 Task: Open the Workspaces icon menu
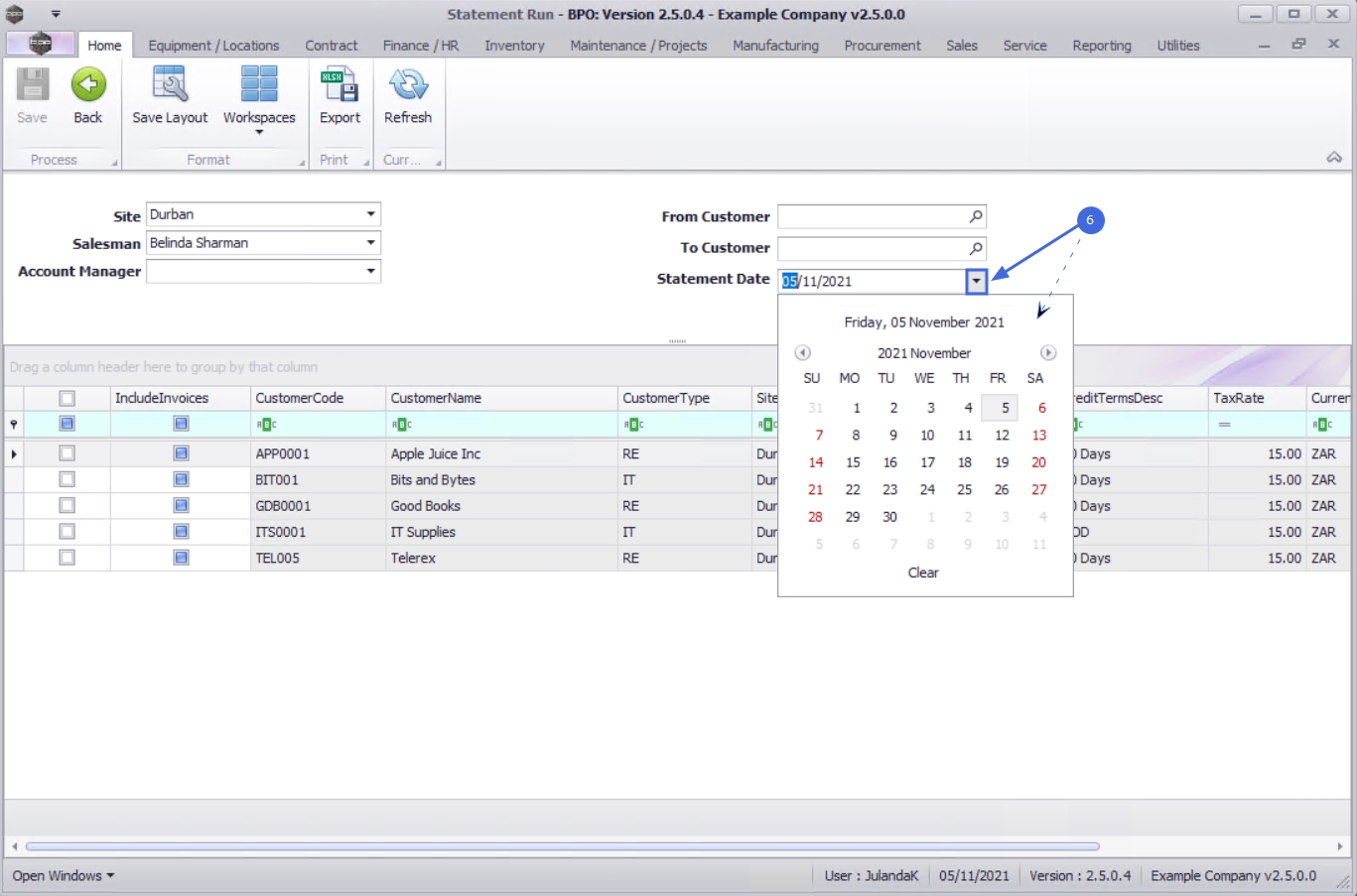(259, 85)
